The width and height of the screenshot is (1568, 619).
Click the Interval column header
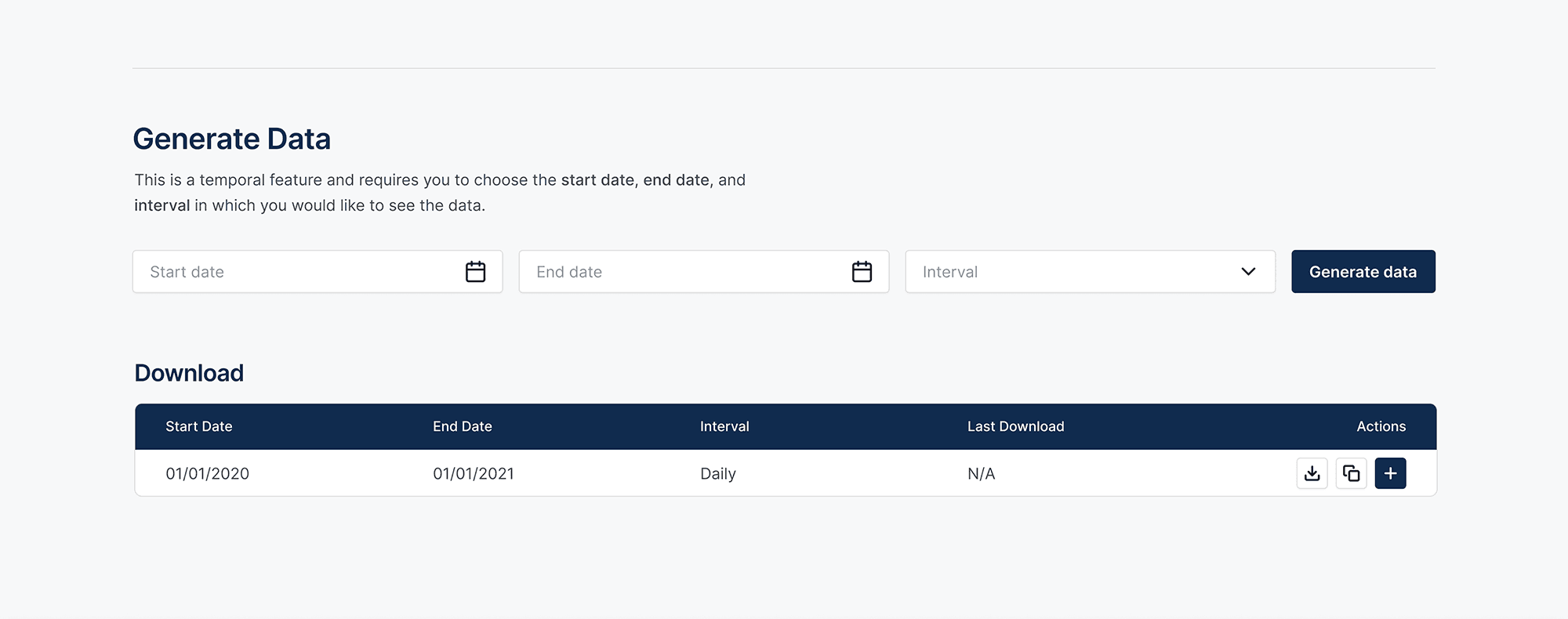pos(724,426)
